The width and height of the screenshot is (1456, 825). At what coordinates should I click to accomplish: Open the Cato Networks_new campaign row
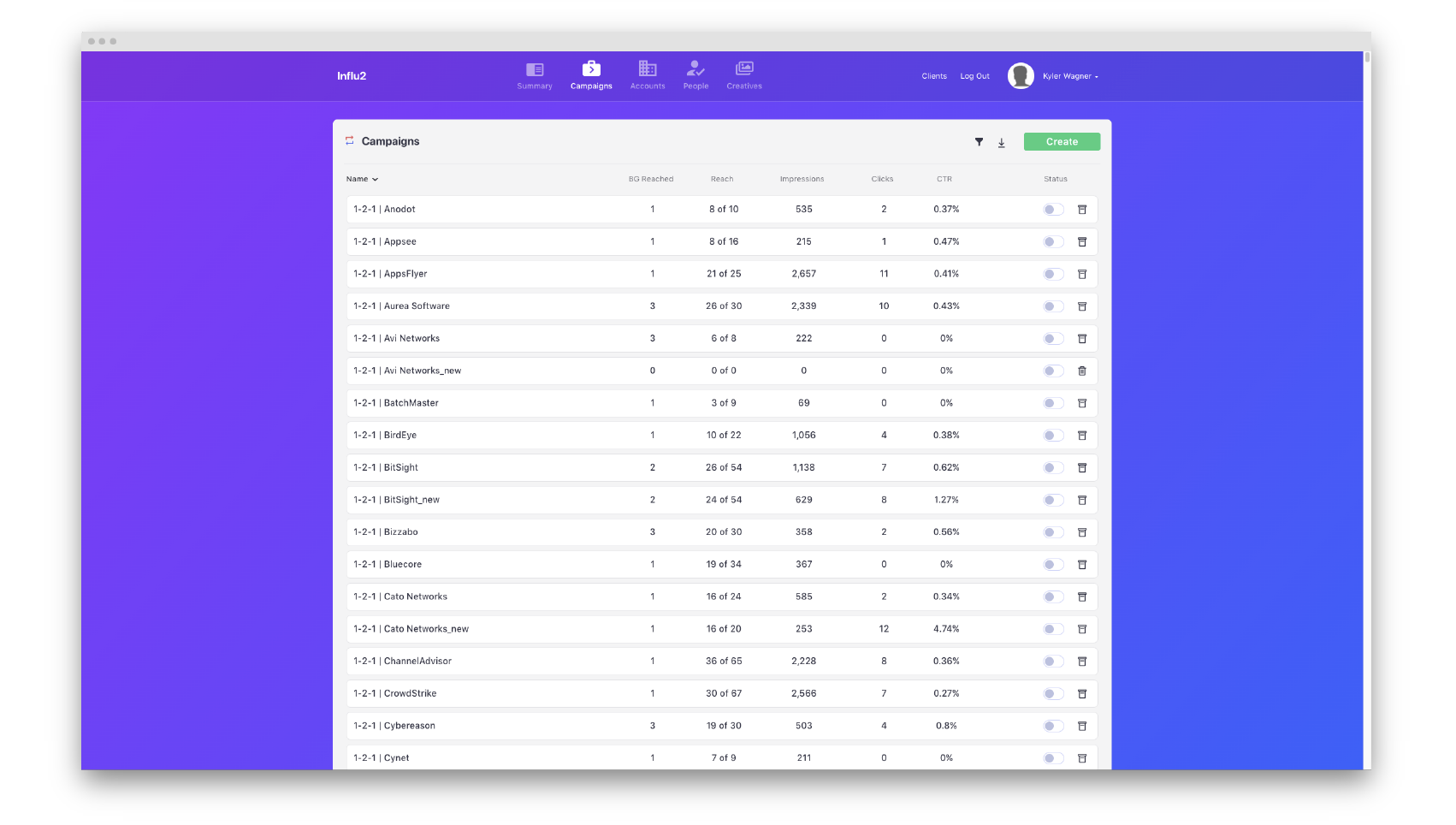tap(426, 629)
